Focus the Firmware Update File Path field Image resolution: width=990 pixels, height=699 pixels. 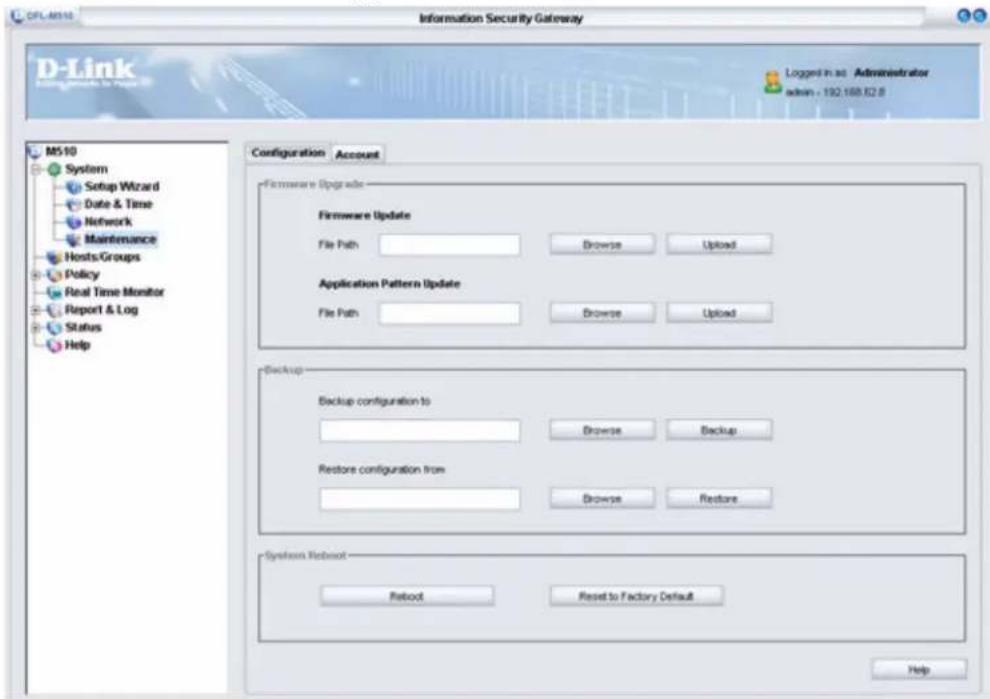coord(450,245)
